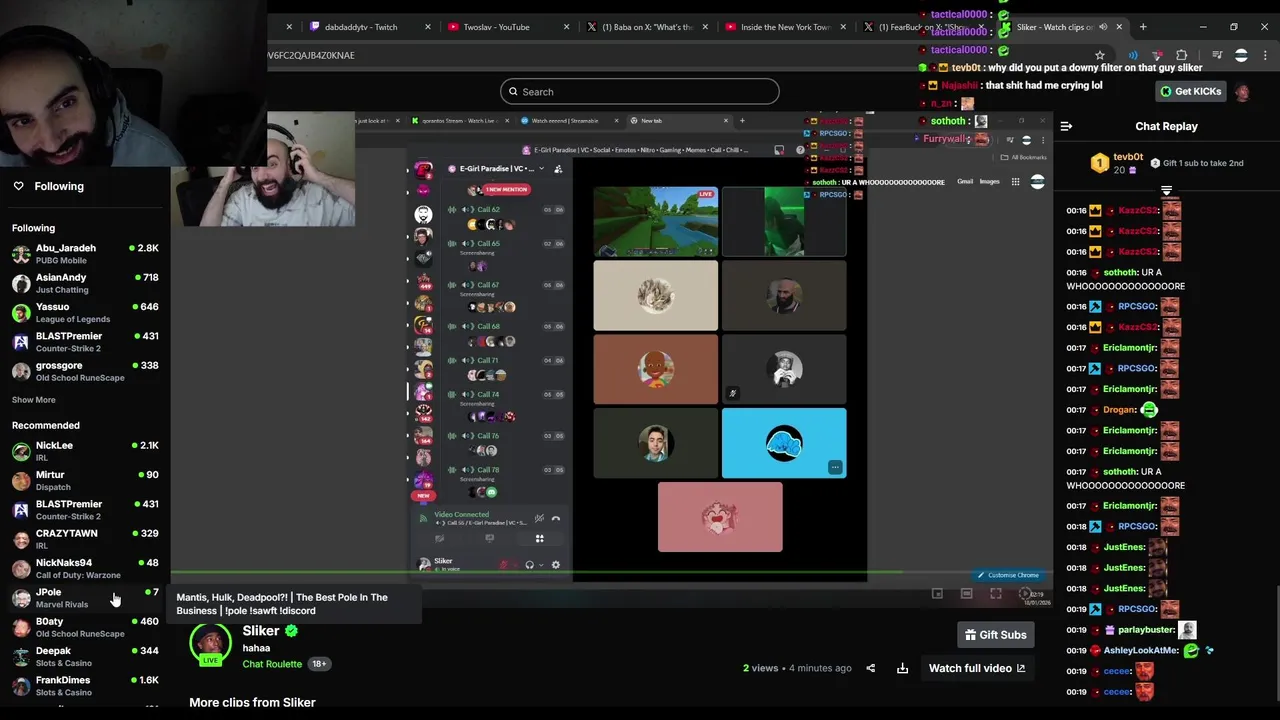
Task: Open the blue cast waves extension icon
Action: coord(1133,56)
